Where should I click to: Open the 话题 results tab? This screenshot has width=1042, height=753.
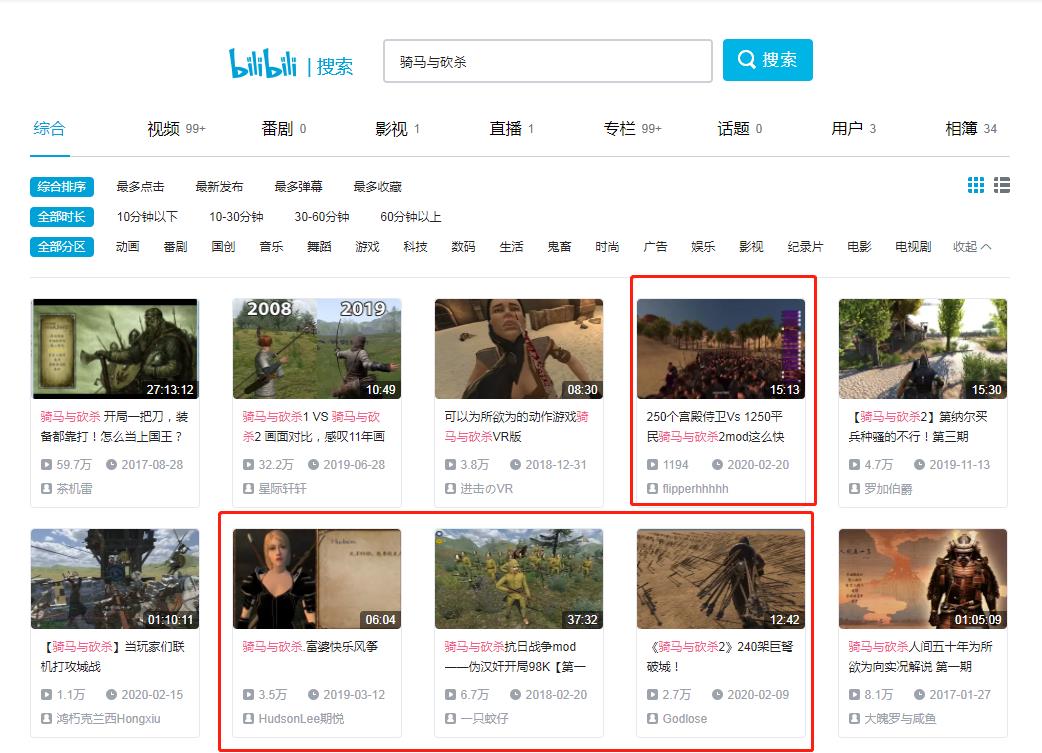coord(740,128)
